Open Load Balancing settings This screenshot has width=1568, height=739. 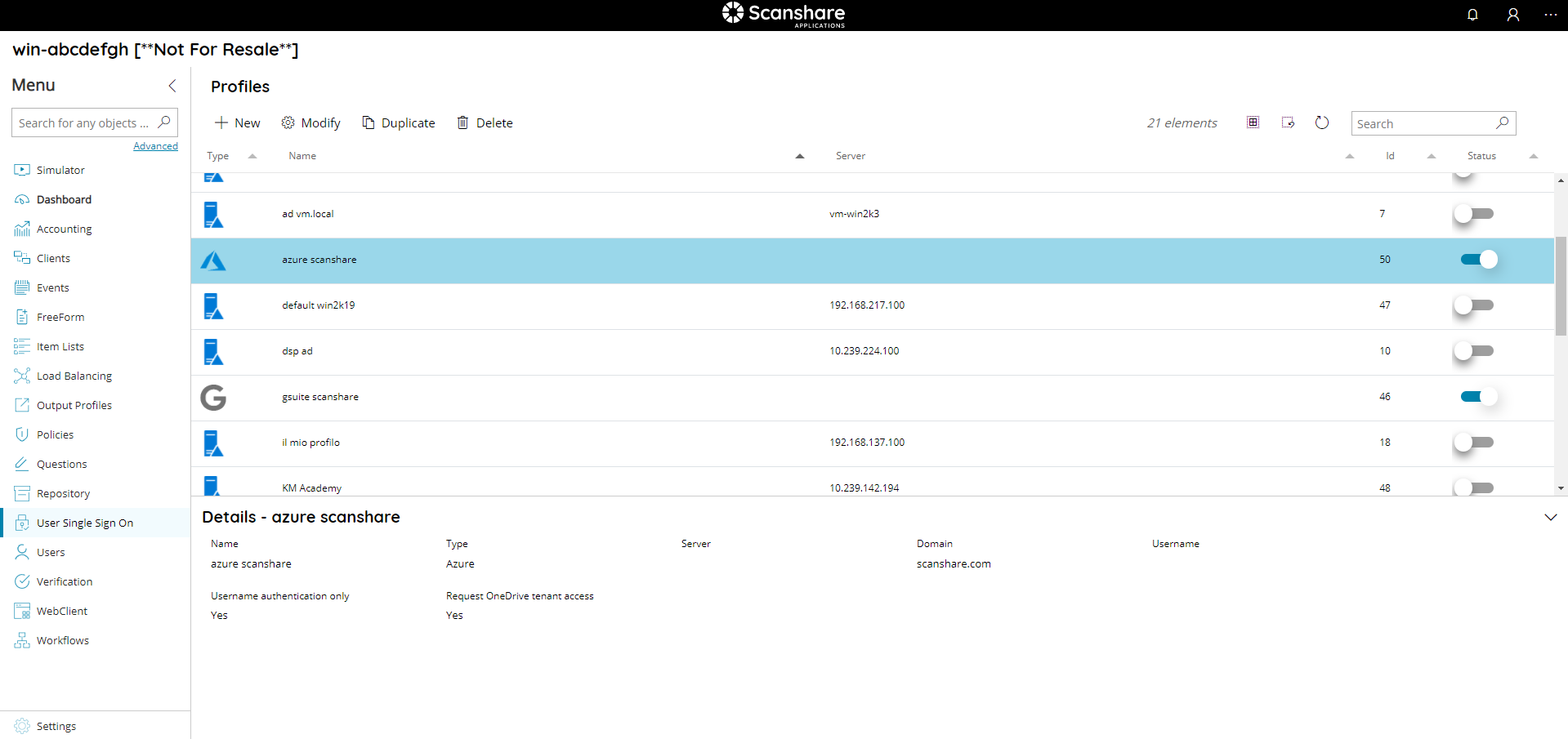[x=74, y=376]
